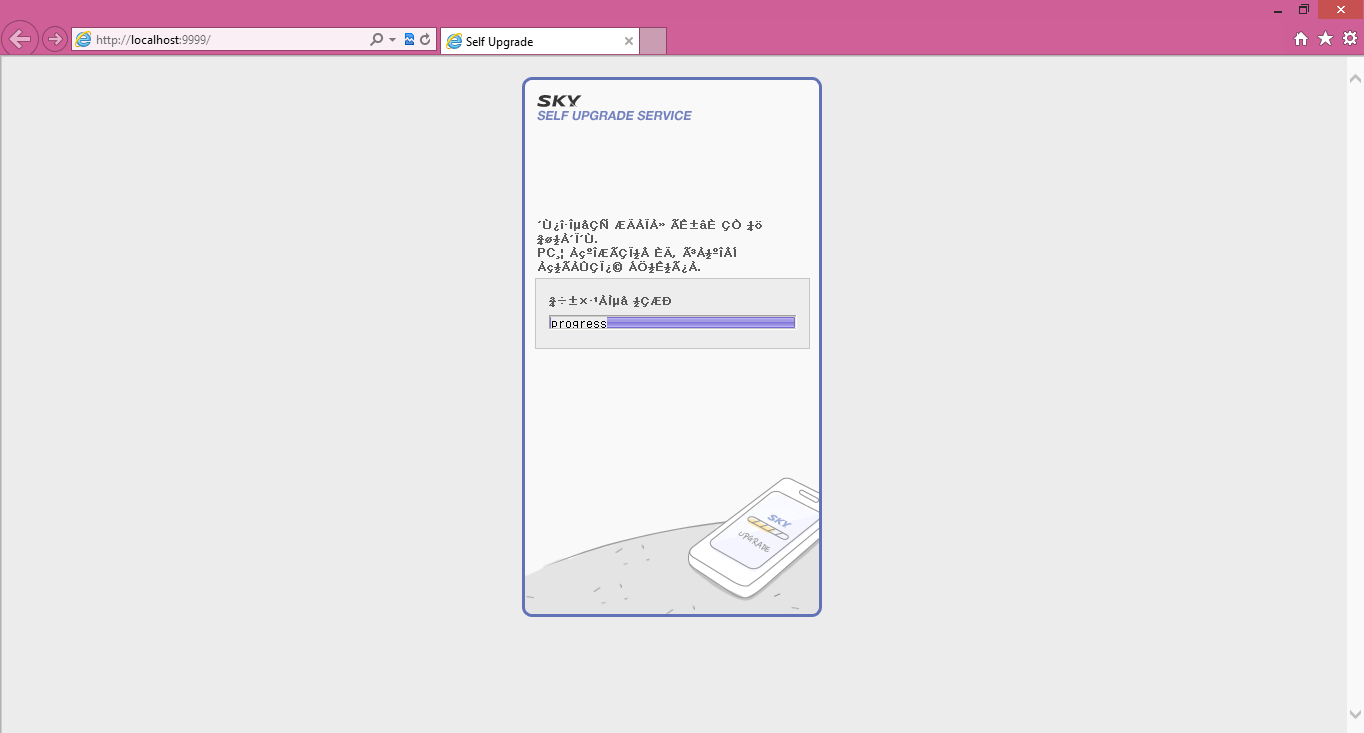Viewport: 1364px width, 733px height.
Task: Click the purple upgrade progress bar
Action: (700, 323)
